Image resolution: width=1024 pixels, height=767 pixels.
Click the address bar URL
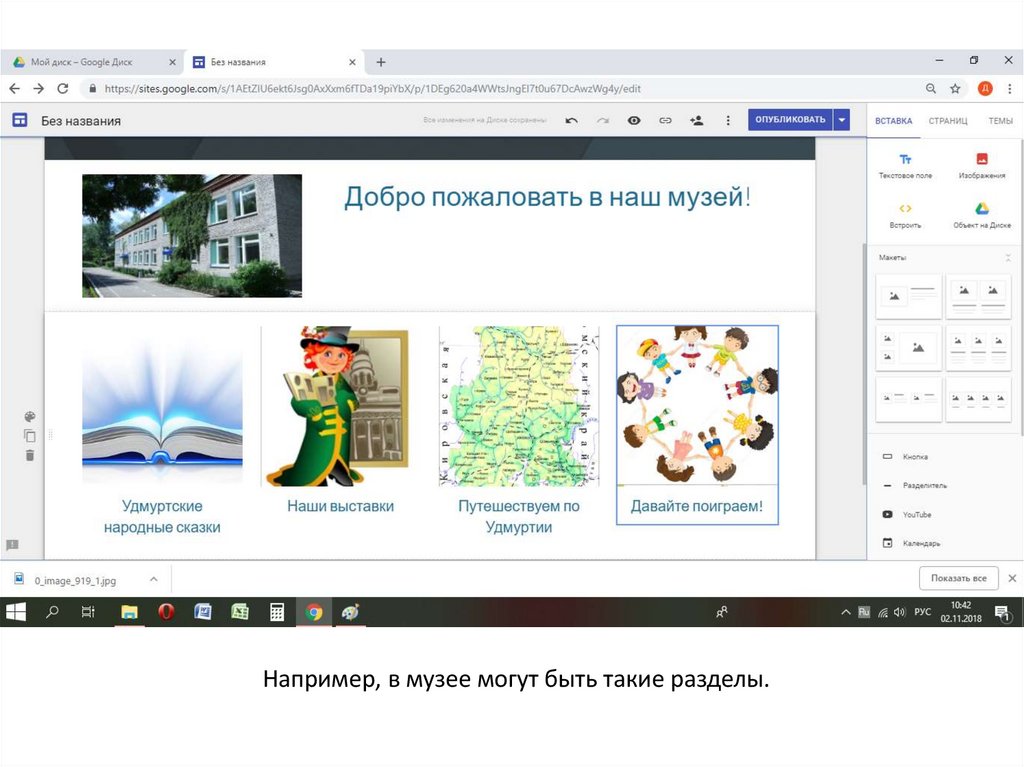coord(372,88)
